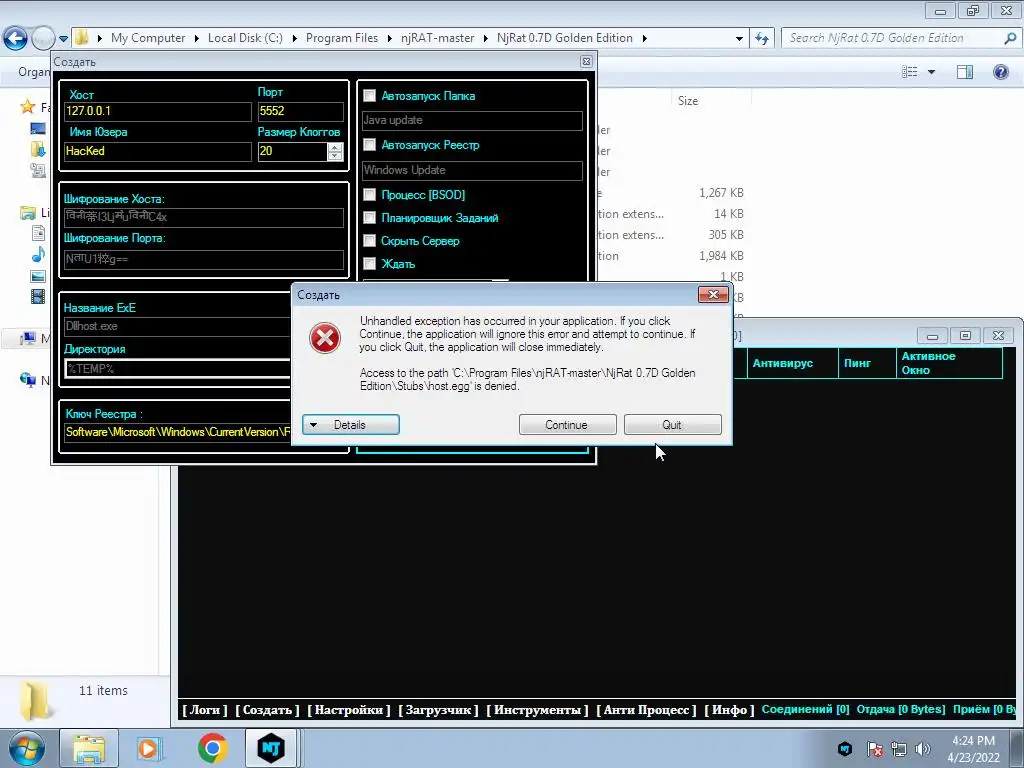Click the Пинг column header
Image resolution: width=1024 pixels, height=768 pixels.
[867, 363]
